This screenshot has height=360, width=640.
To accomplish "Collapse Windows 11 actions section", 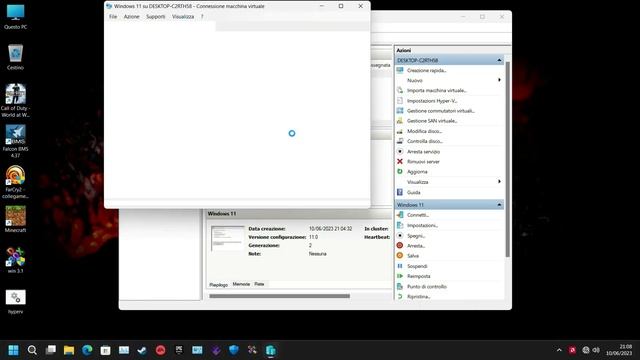I will [499, 205].
